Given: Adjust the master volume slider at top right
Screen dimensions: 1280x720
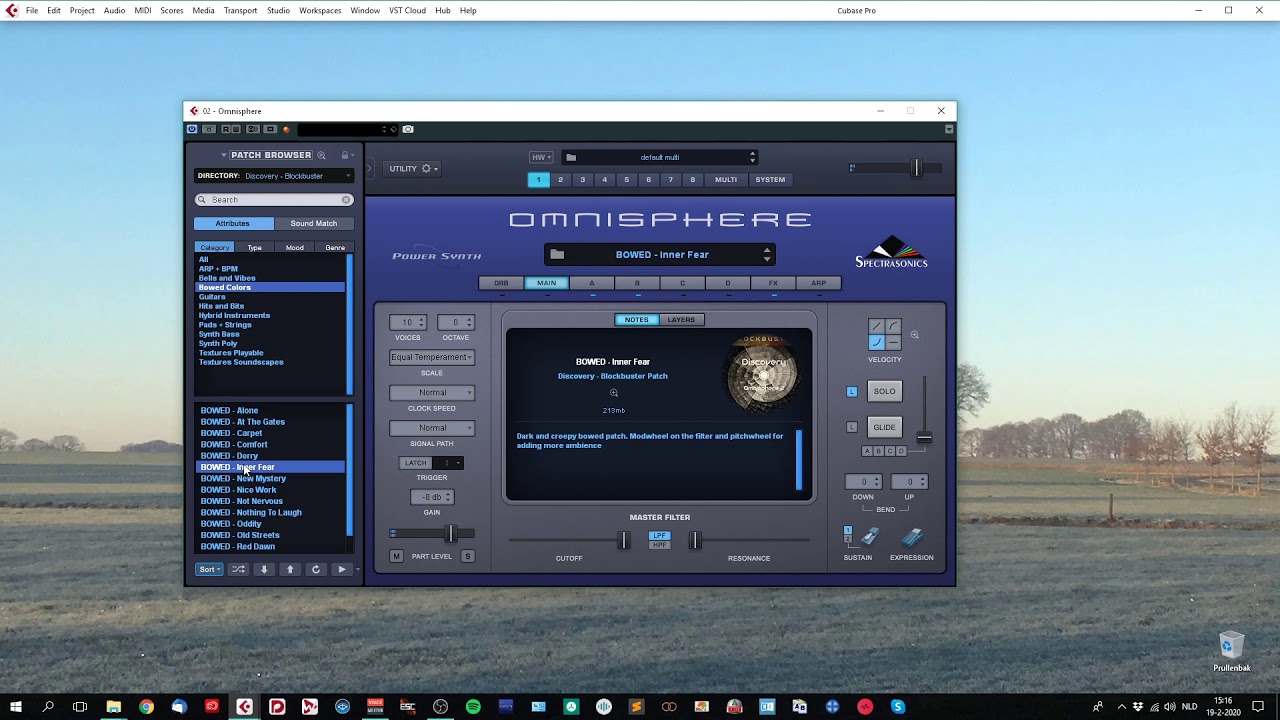Looking at the screenshot, I should (x=915, y=168).
